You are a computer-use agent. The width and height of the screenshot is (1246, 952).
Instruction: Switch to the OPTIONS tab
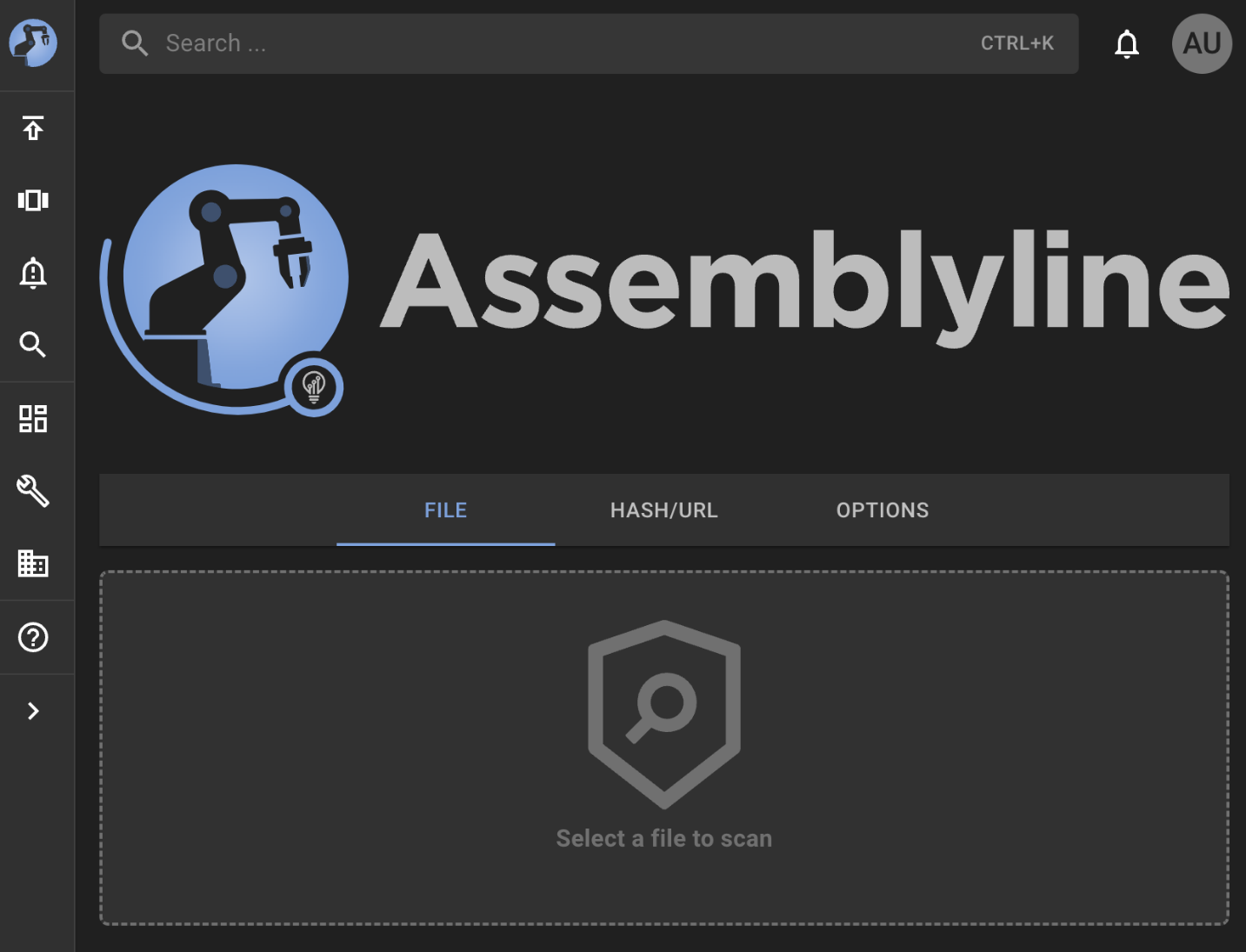point(883,510)
